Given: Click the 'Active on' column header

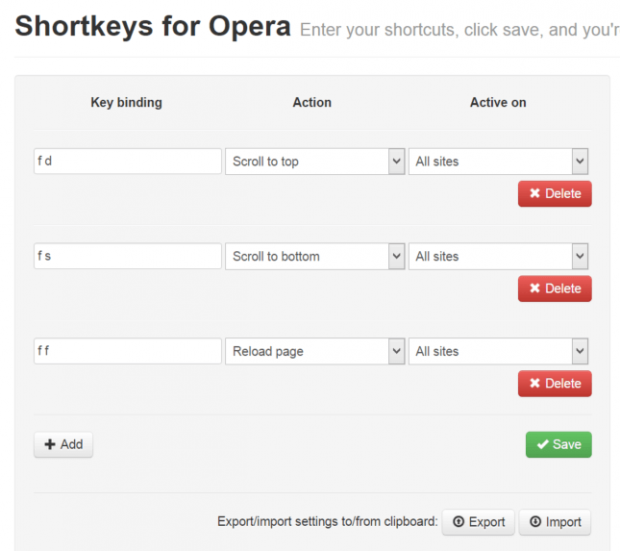Looking at the screenshot, I should (498, 103).
